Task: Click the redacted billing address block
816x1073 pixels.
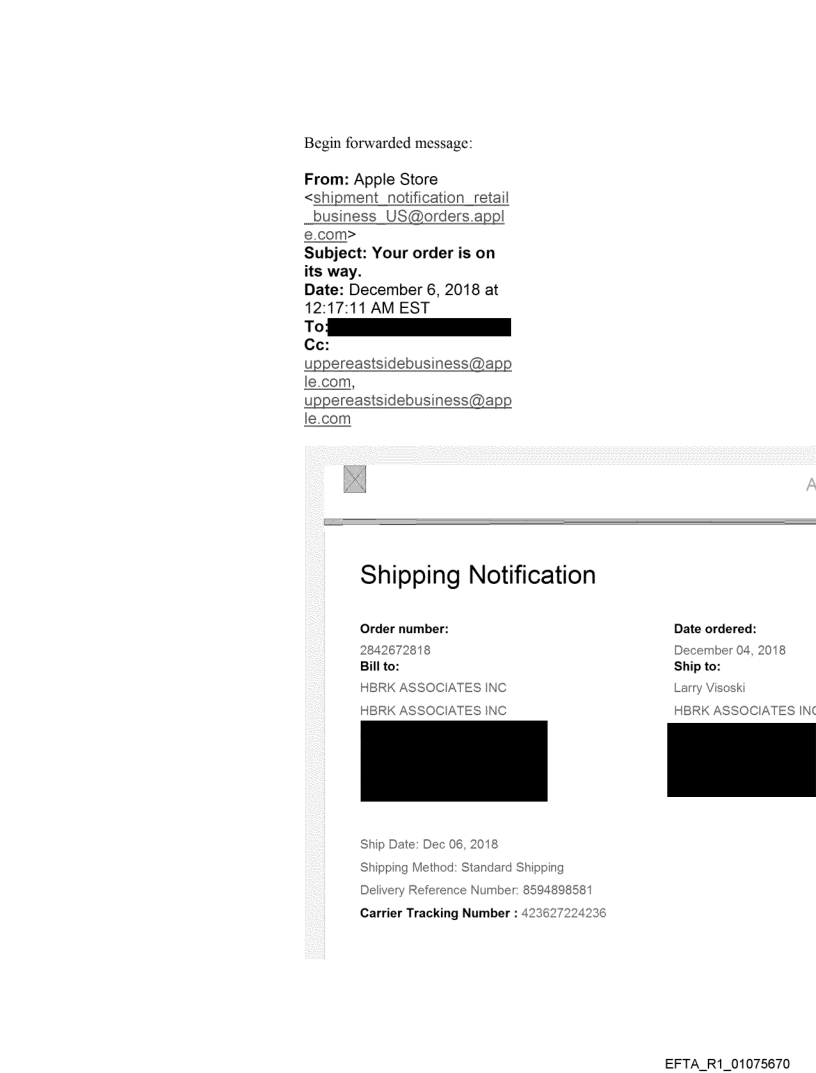Action: tap(453, 760)
